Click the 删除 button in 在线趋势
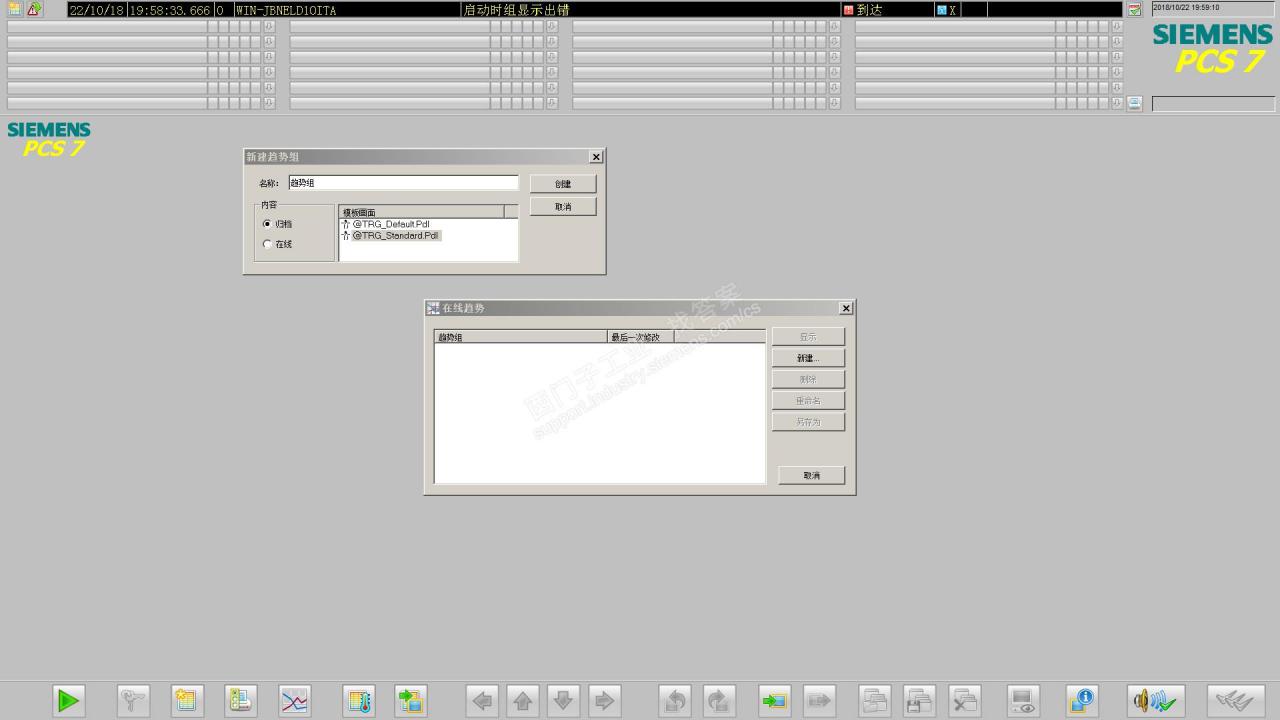 [808, 380]
